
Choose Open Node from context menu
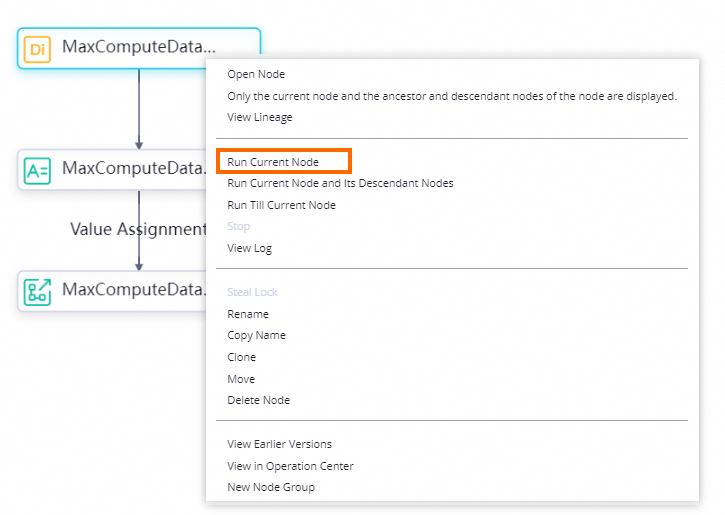click(x=256, y=74)
